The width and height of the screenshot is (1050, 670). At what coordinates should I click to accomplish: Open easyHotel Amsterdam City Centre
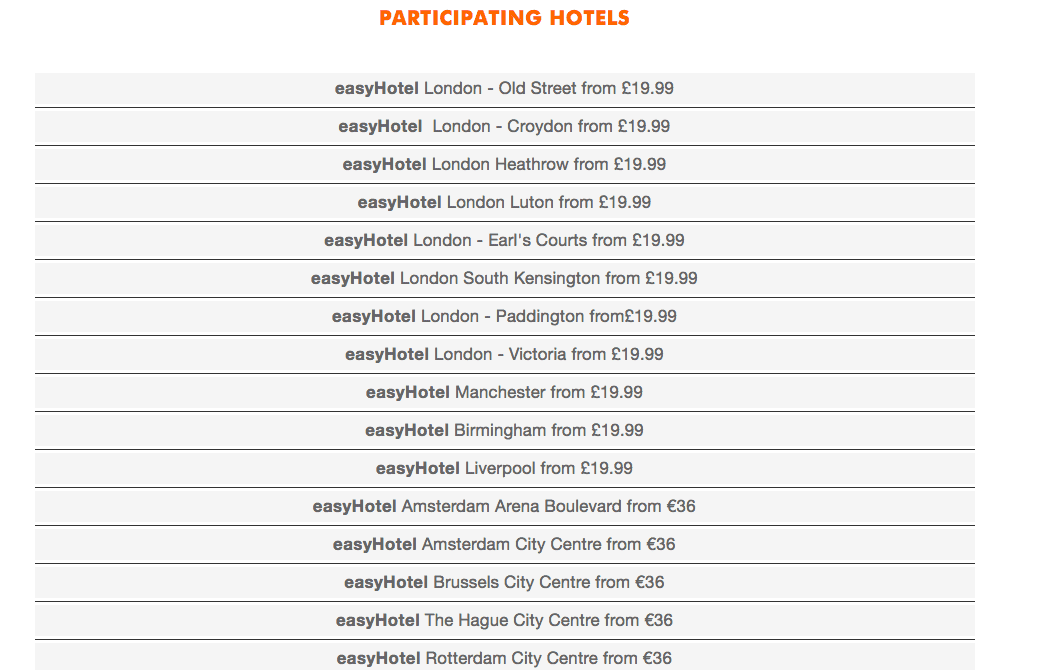(x=505, y=545)
